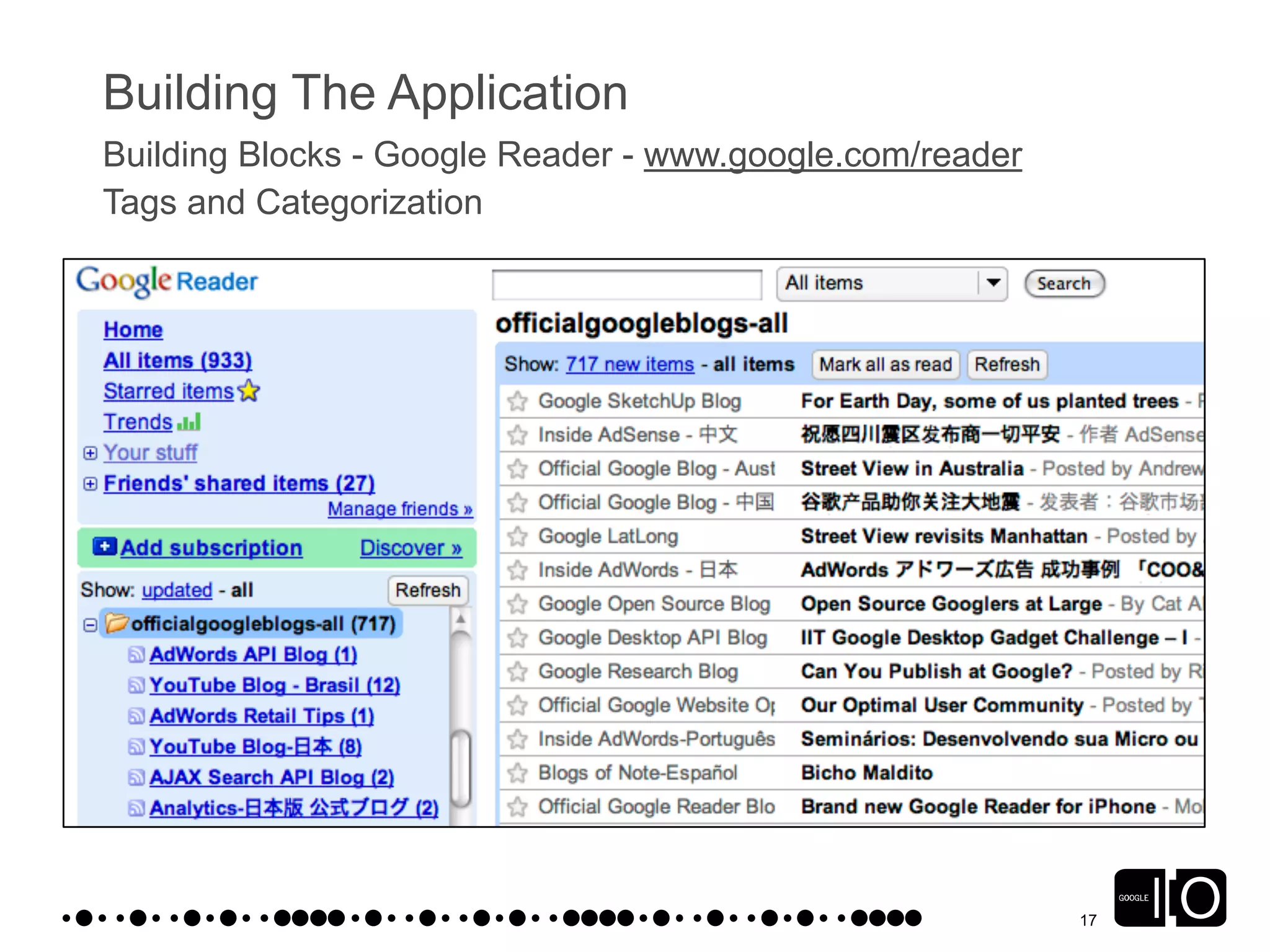Star the Official Google Blog - 中国 item
This screenshot has width=1270, height=952.
[517, 502]
